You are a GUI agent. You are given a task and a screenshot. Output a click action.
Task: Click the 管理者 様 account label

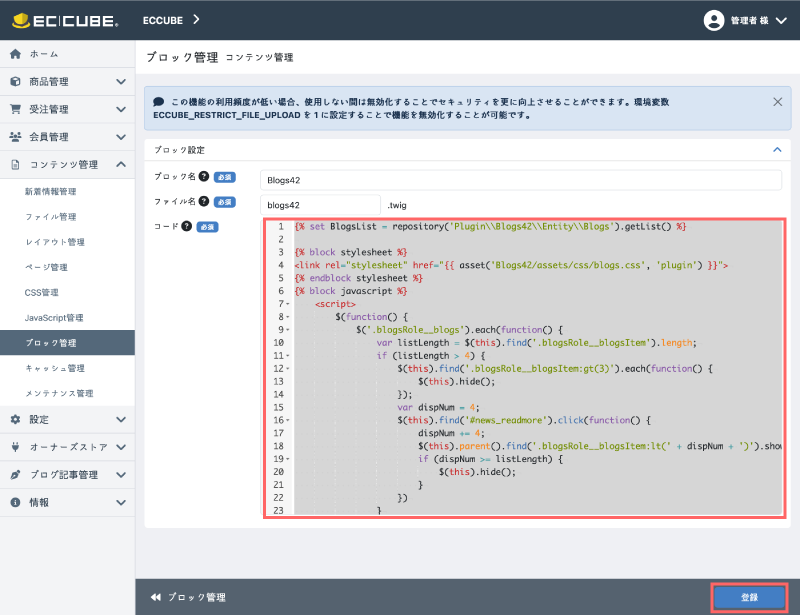point(749,20)
